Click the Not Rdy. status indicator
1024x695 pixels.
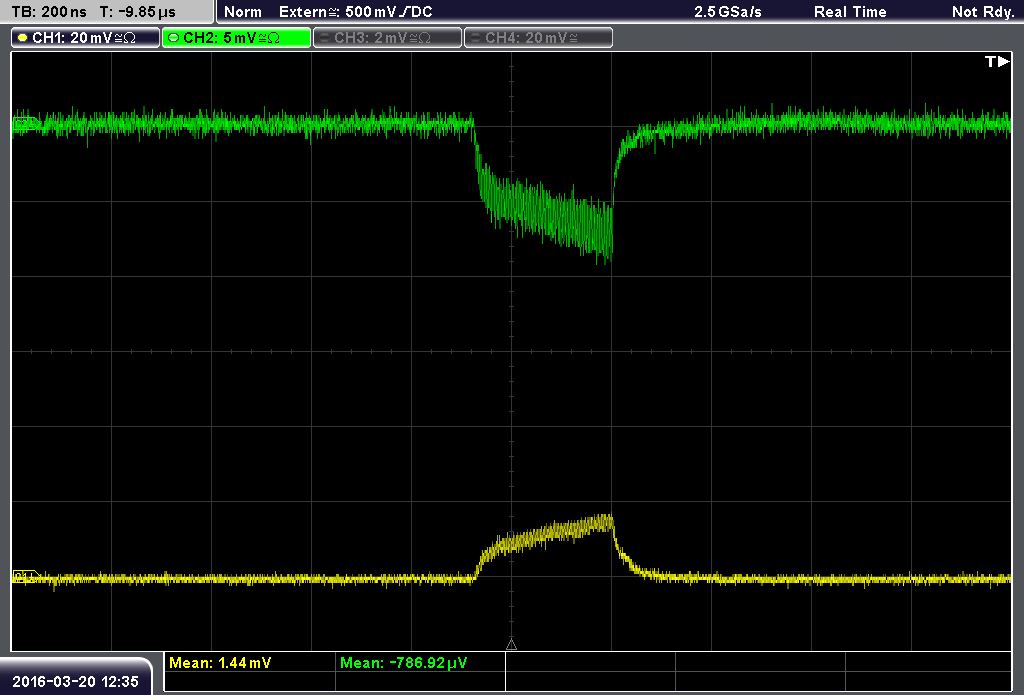point(983,12)
